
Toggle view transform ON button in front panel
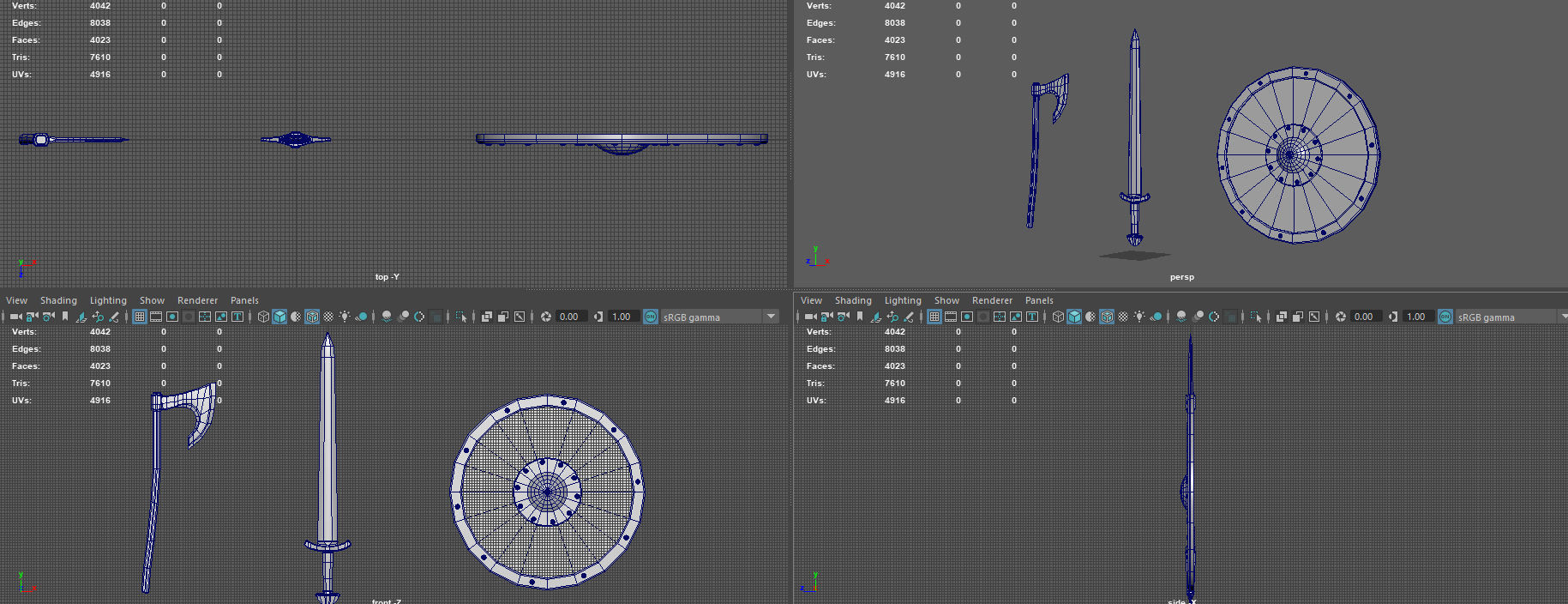pyautogui.click(x=651, y=317)
